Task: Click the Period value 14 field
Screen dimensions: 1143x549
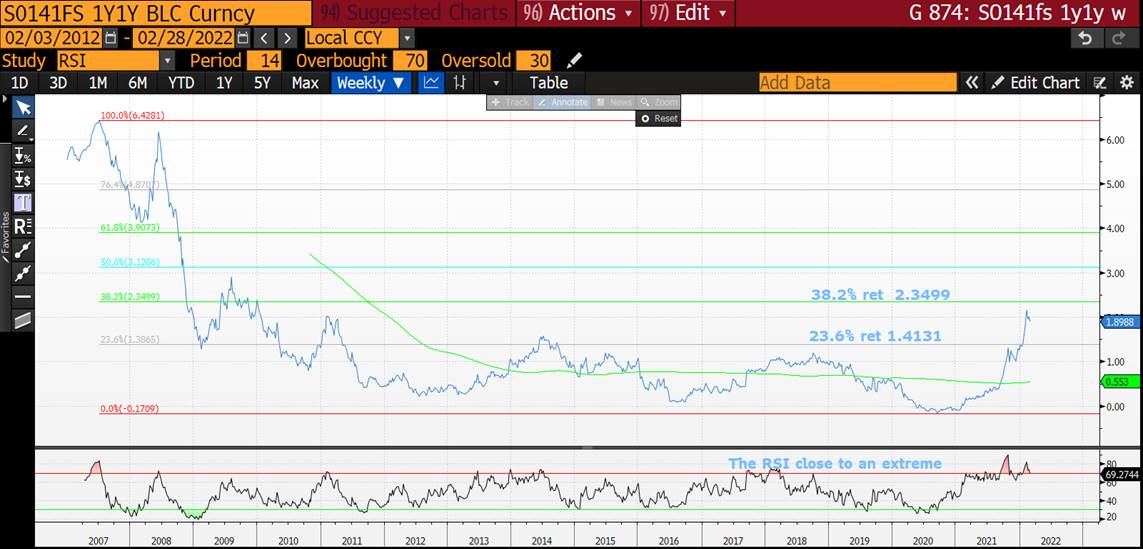Action: click(x=265, y=61)
